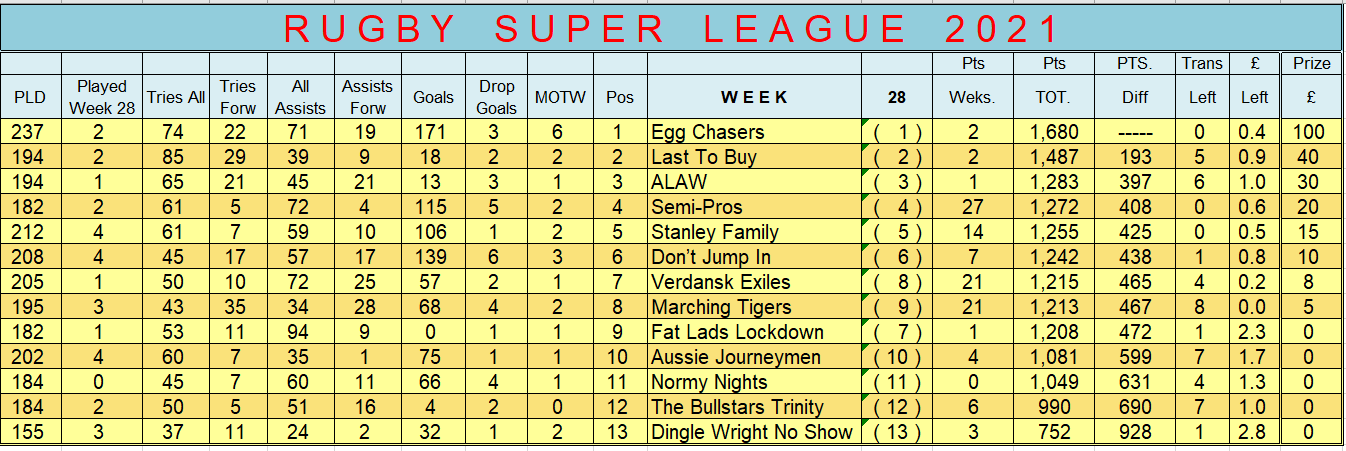Select the Stanley Family cell
Image resolution: width=1346 pixels, height=451 pixels.
click(x=754, y=232)
